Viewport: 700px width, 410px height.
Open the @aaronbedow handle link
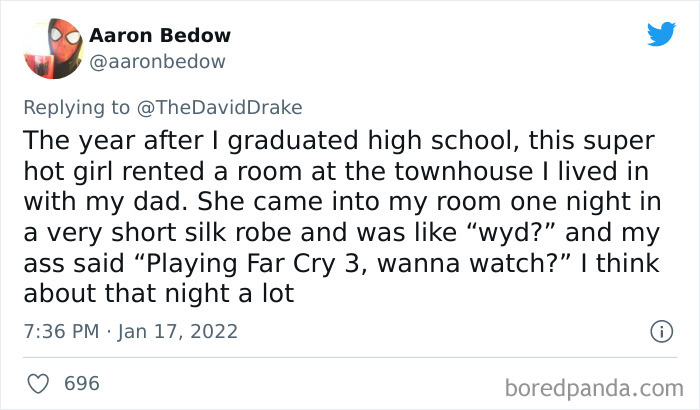(x=158, y=61)
